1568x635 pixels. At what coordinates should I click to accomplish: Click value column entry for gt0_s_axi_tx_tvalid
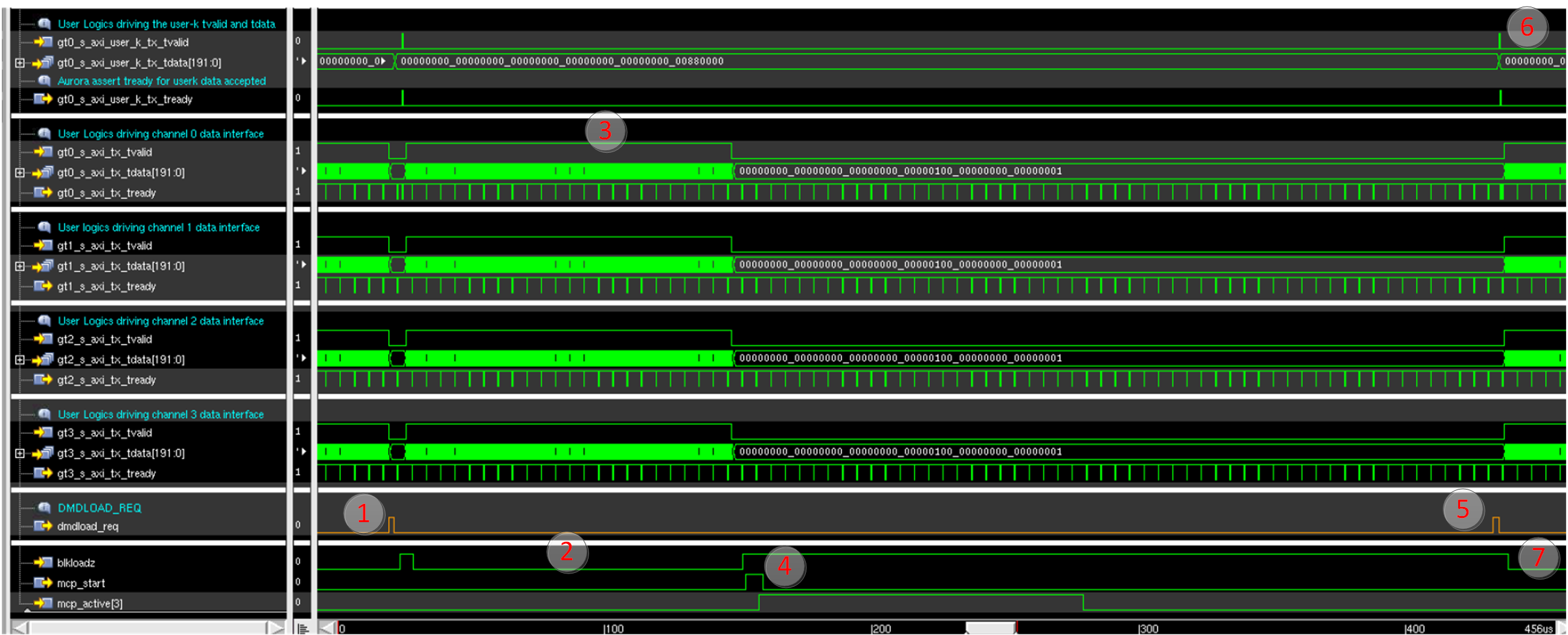click(298, 150)
